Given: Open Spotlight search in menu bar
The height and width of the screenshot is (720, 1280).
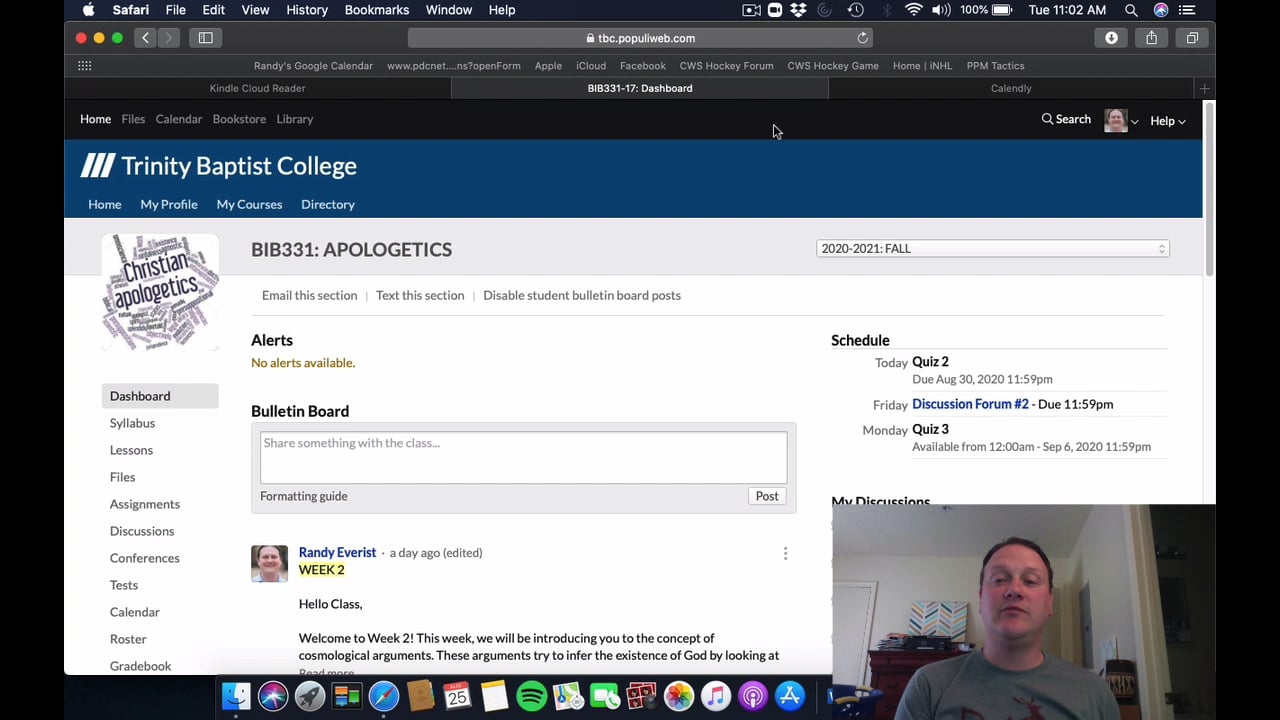Looking at the screenshot, I should (x=1131, y=10).
